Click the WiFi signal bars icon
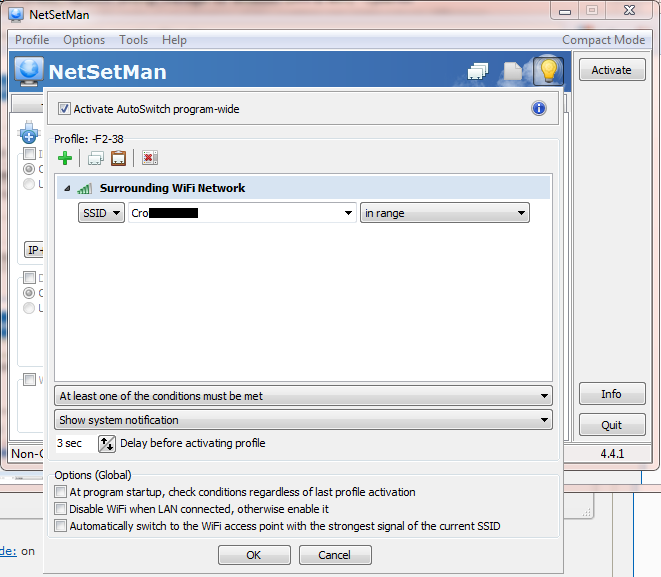 point(84,188)
